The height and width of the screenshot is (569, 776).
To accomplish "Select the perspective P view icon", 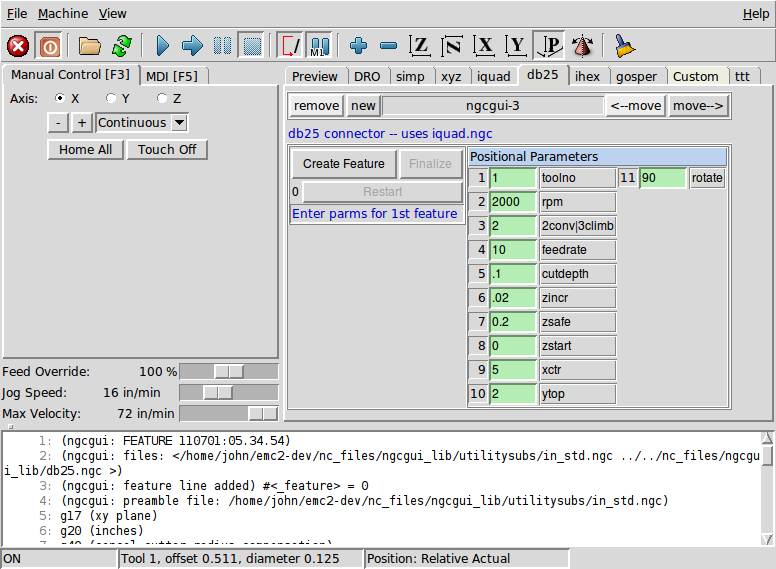I will [549, 46].
